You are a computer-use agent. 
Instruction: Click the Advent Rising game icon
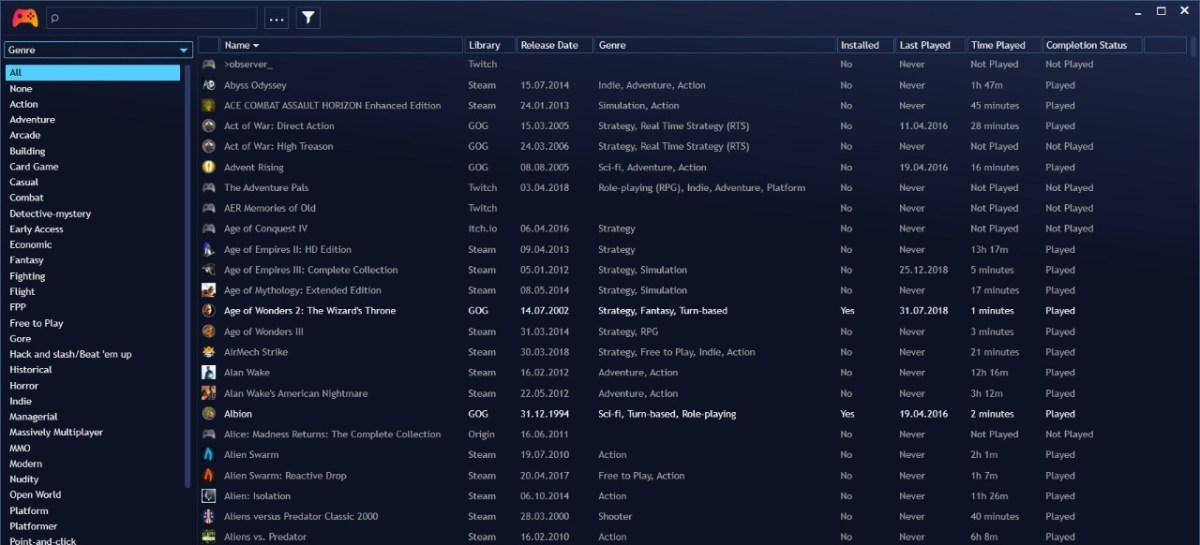[208, 167]
